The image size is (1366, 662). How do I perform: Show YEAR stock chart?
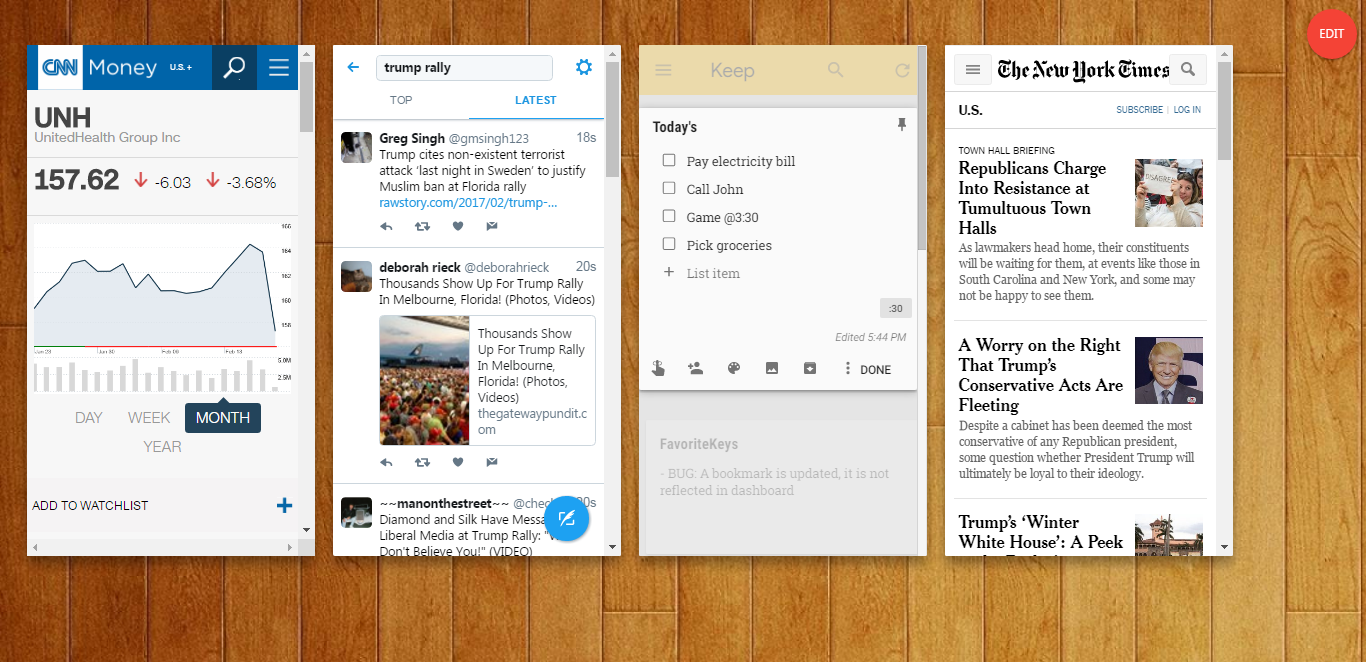point(162,447)
